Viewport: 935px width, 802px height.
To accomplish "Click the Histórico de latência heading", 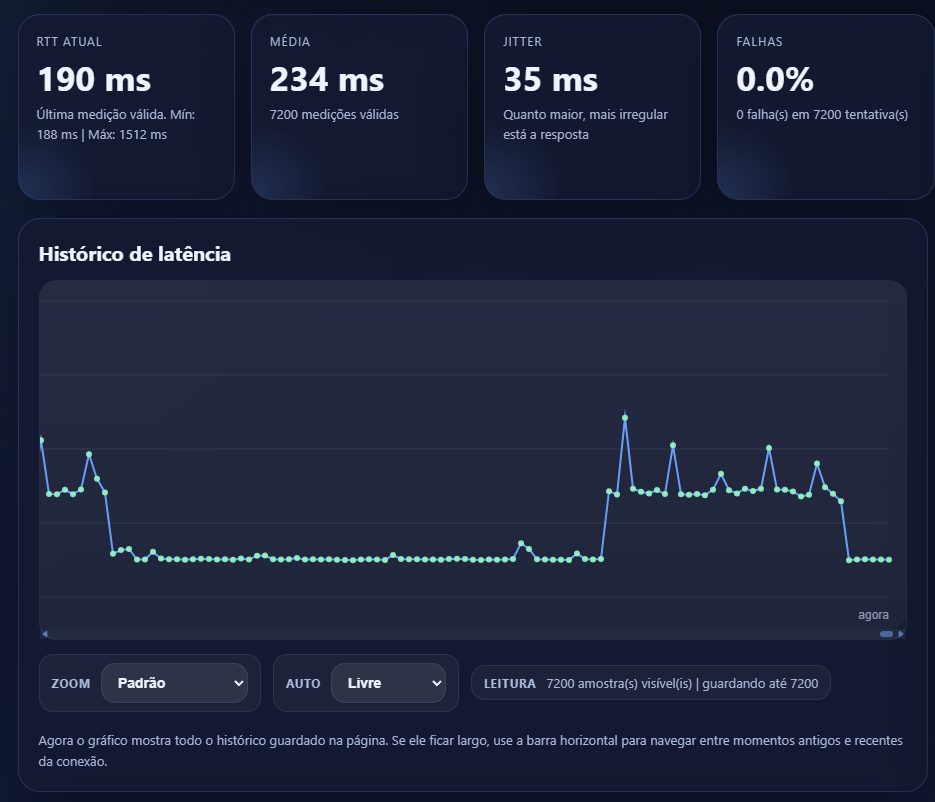I will (133, 254).
